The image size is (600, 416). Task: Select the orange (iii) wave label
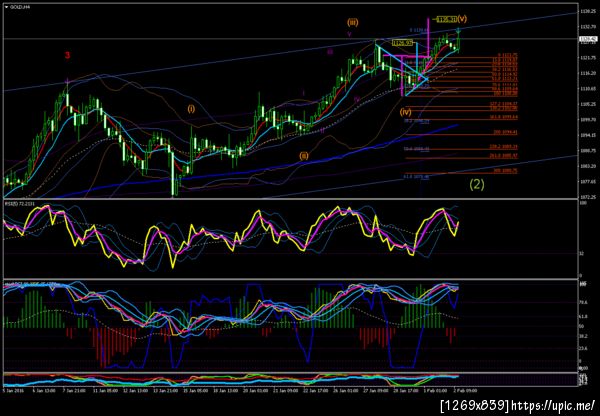point(352,23)
